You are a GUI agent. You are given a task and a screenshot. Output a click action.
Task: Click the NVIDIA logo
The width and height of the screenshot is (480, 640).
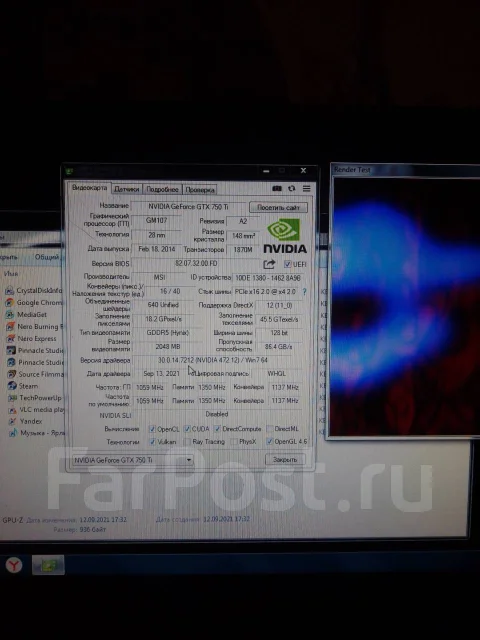[284, 236]
